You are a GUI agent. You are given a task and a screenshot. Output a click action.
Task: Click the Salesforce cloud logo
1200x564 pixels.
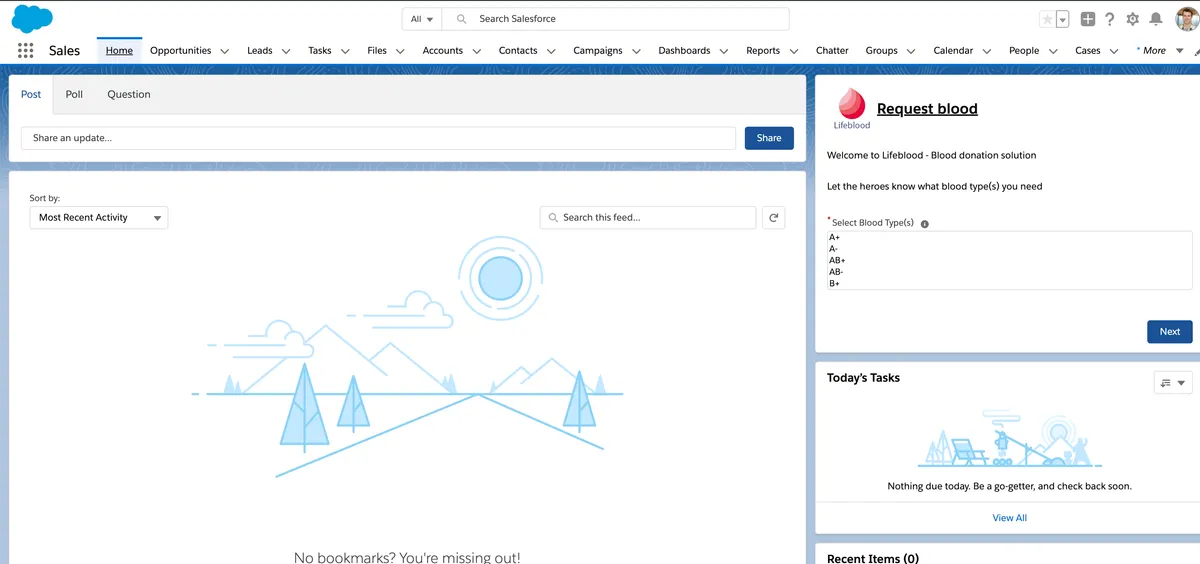click(x=32, y=19)
